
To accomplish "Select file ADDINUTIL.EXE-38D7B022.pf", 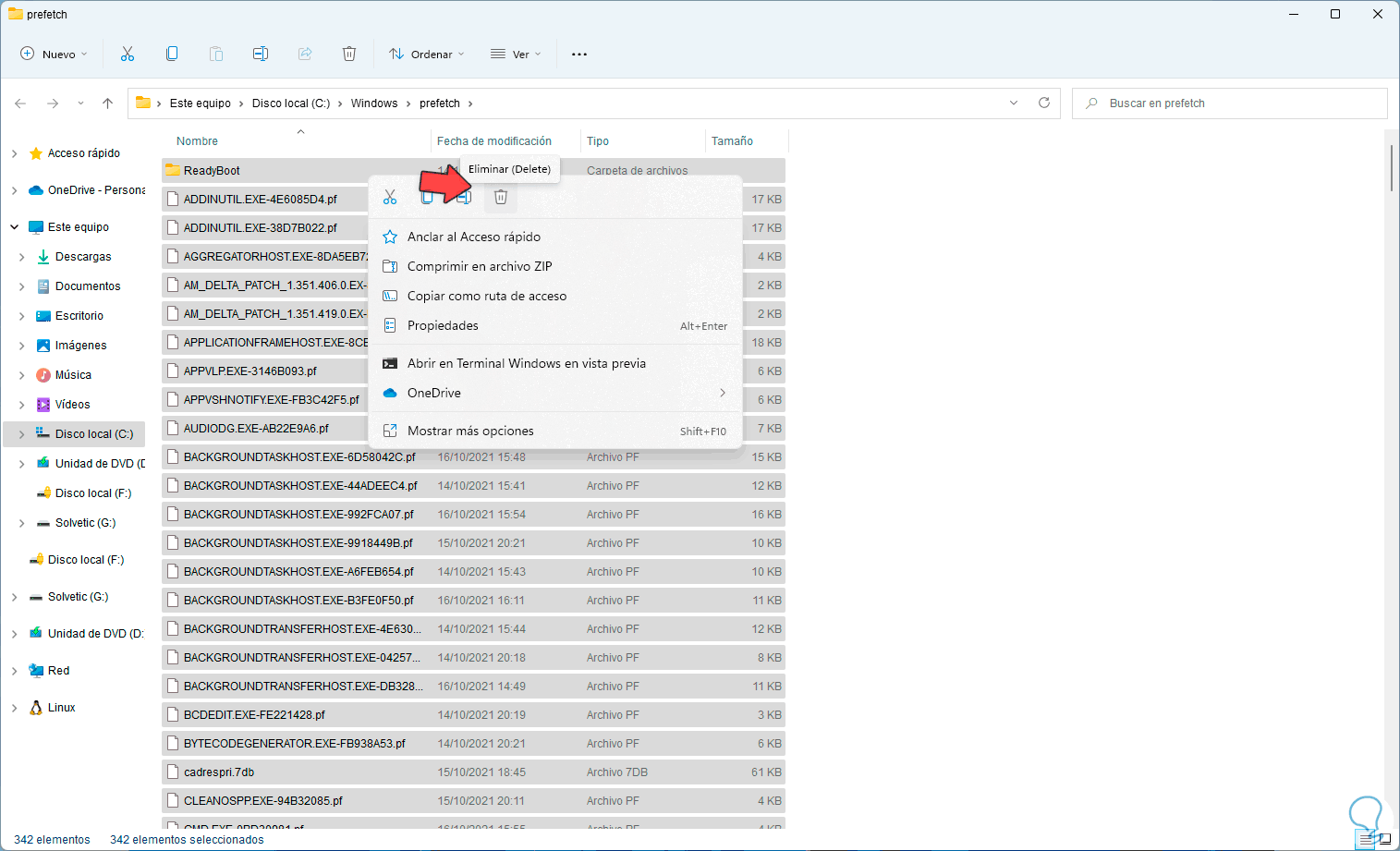I will click(x=261, y=228).
